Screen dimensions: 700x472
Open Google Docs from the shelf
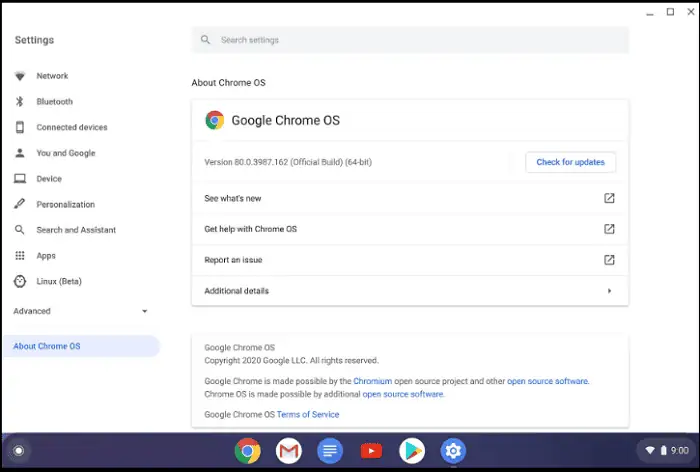[330, 451]
